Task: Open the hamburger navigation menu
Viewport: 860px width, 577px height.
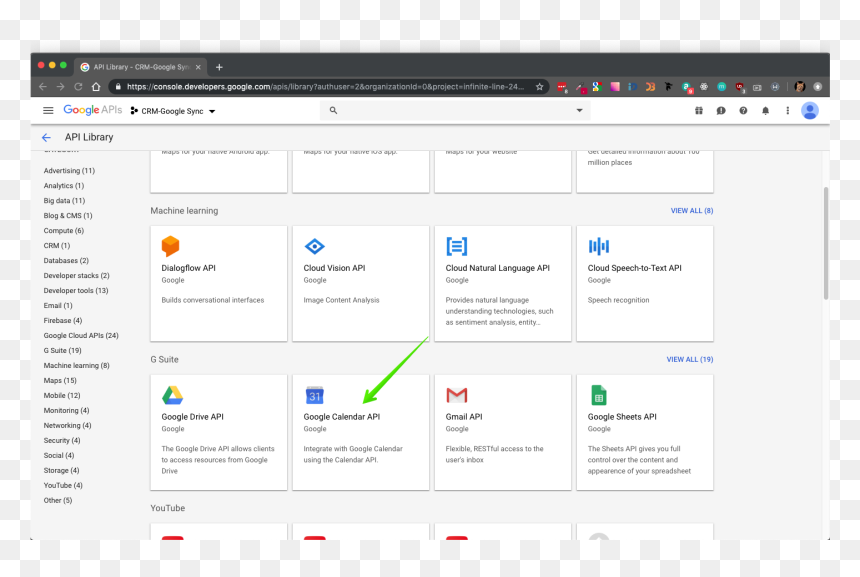Action: (x=48, y=110)
